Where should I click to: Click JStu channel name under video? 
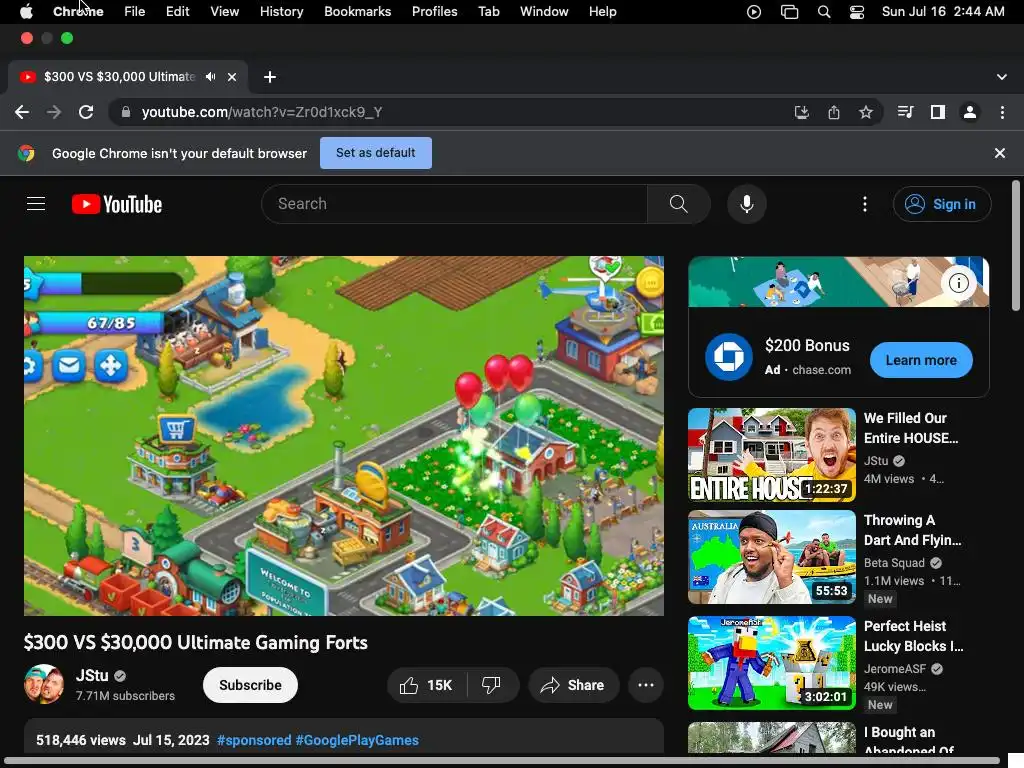pos(92,675)
